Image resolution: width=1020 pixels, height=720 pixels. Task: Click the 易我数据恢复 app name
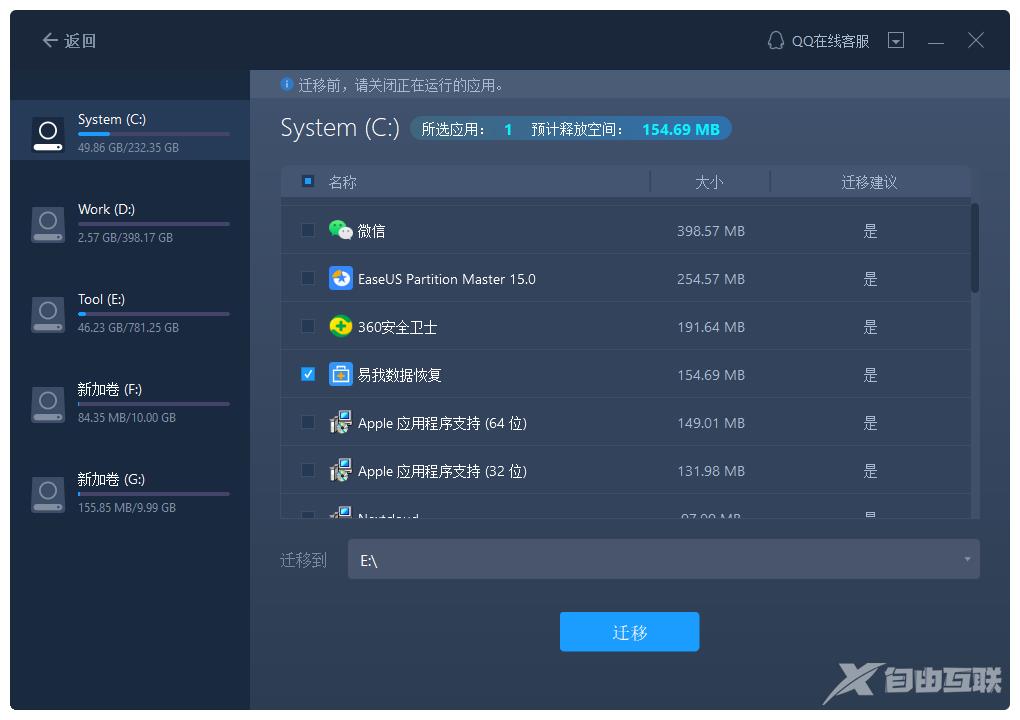399,375
